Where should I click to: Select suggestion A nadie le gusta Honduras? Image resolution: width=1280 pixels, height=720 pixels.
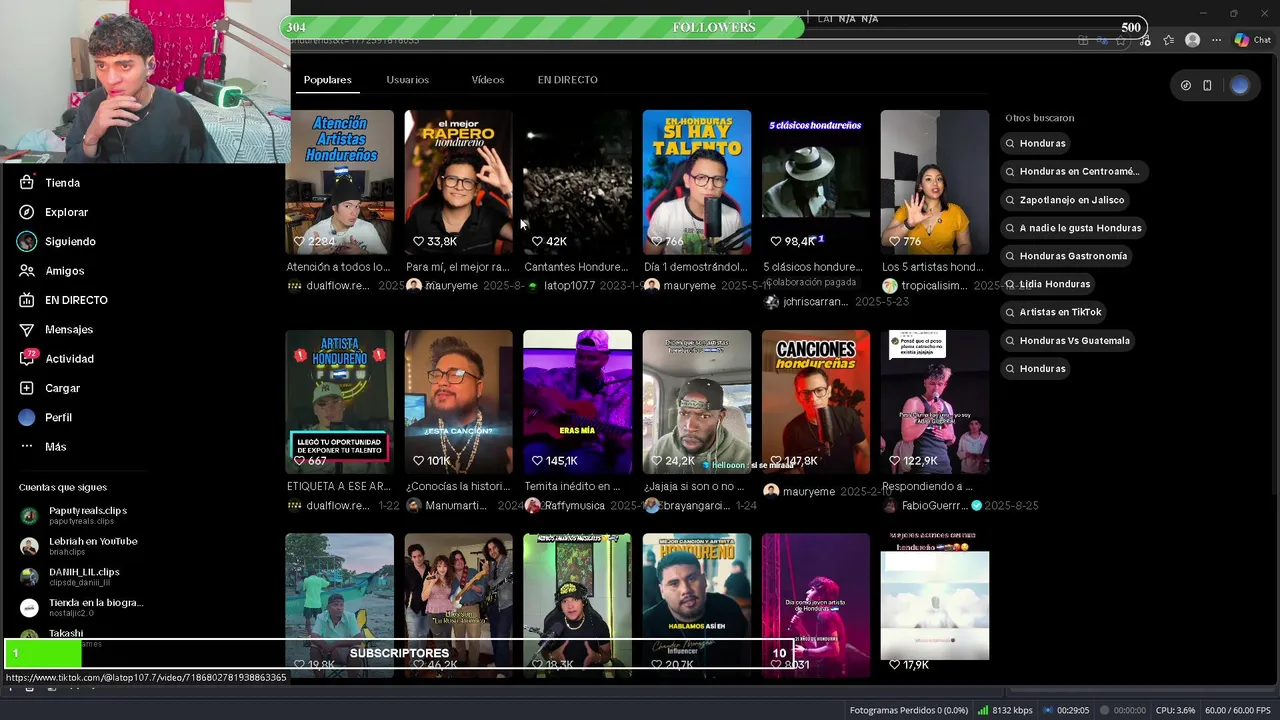1073,228
